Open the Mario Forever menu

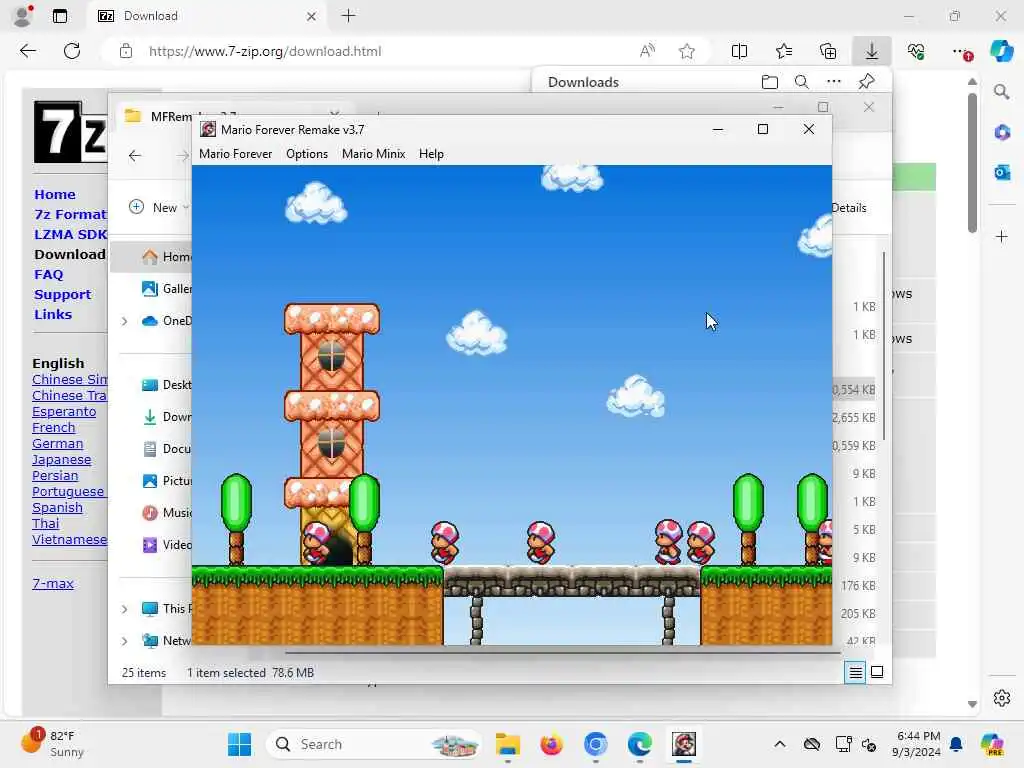[x=235, y=154]
